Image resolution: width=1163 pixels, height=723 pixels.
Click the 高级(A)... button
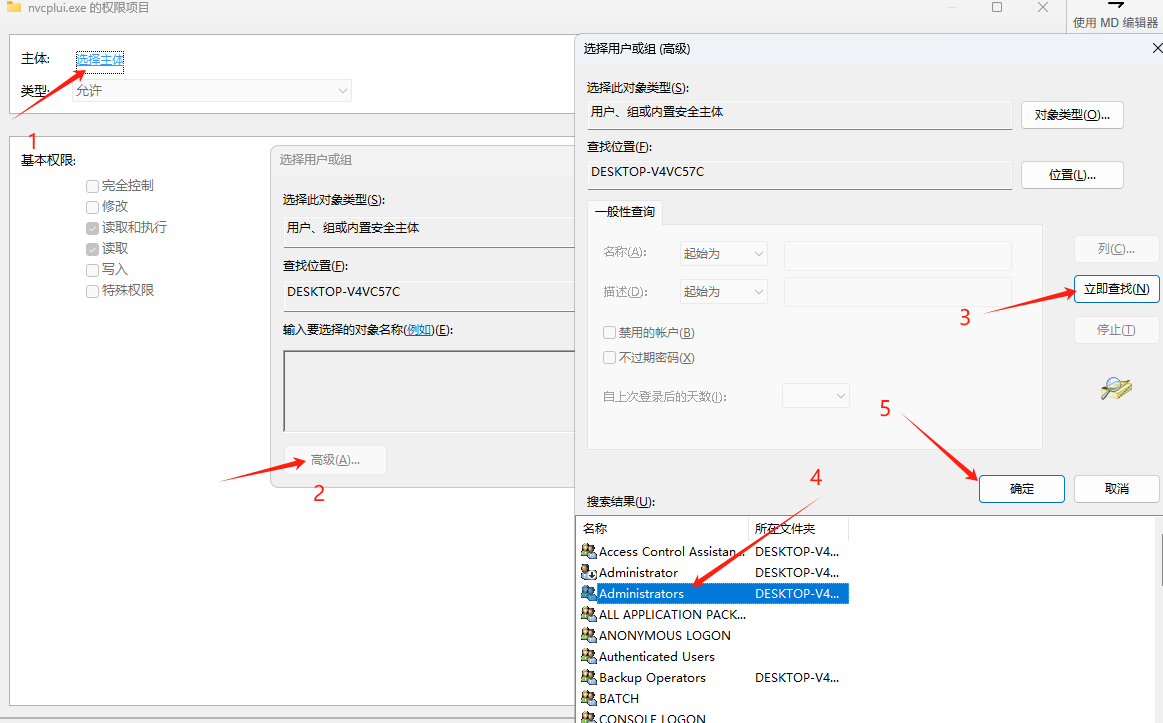[x=335, y=460]
